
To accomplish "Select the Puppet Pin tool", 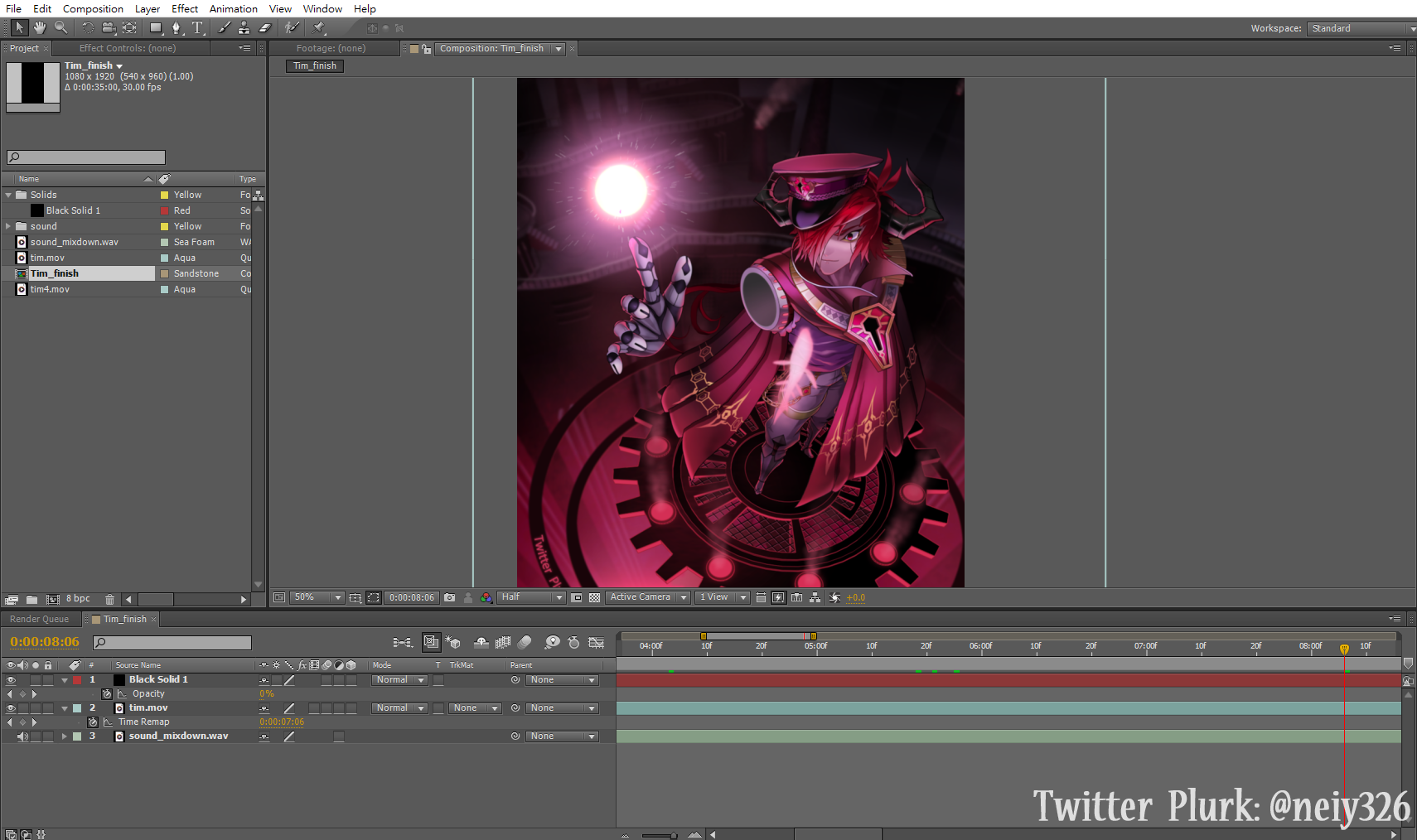I will click(319, 28).
